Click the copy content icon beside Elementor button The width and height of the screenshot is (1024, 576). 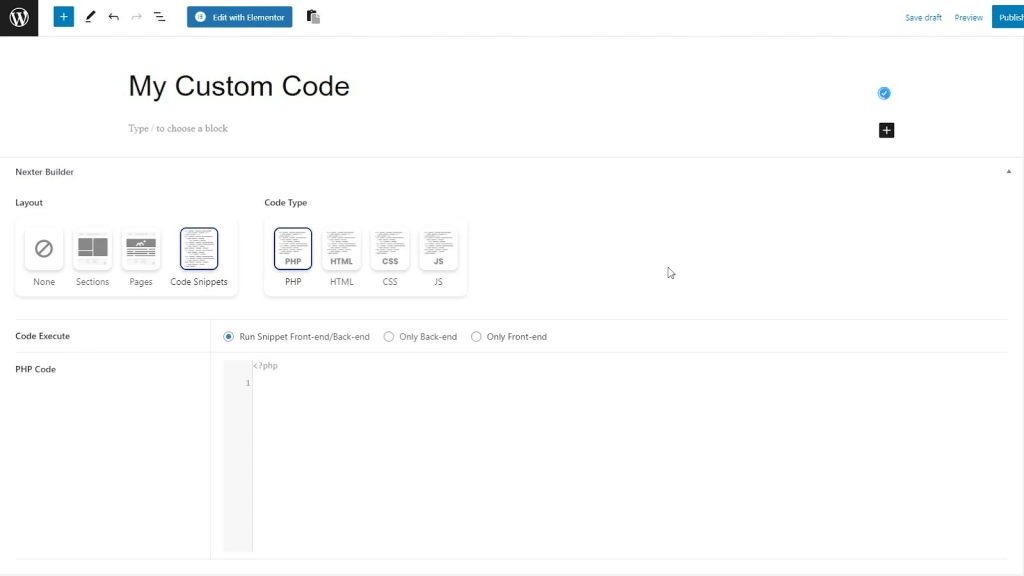click(x=312, y=16)
